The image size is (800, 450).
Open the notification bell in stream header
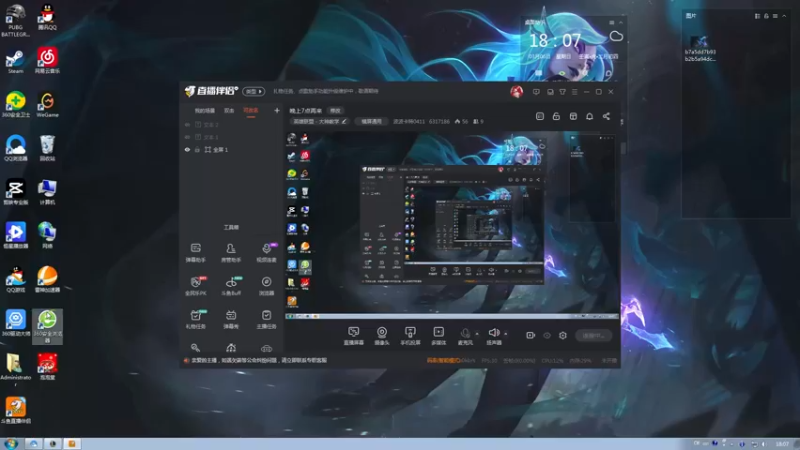(589, 116)
